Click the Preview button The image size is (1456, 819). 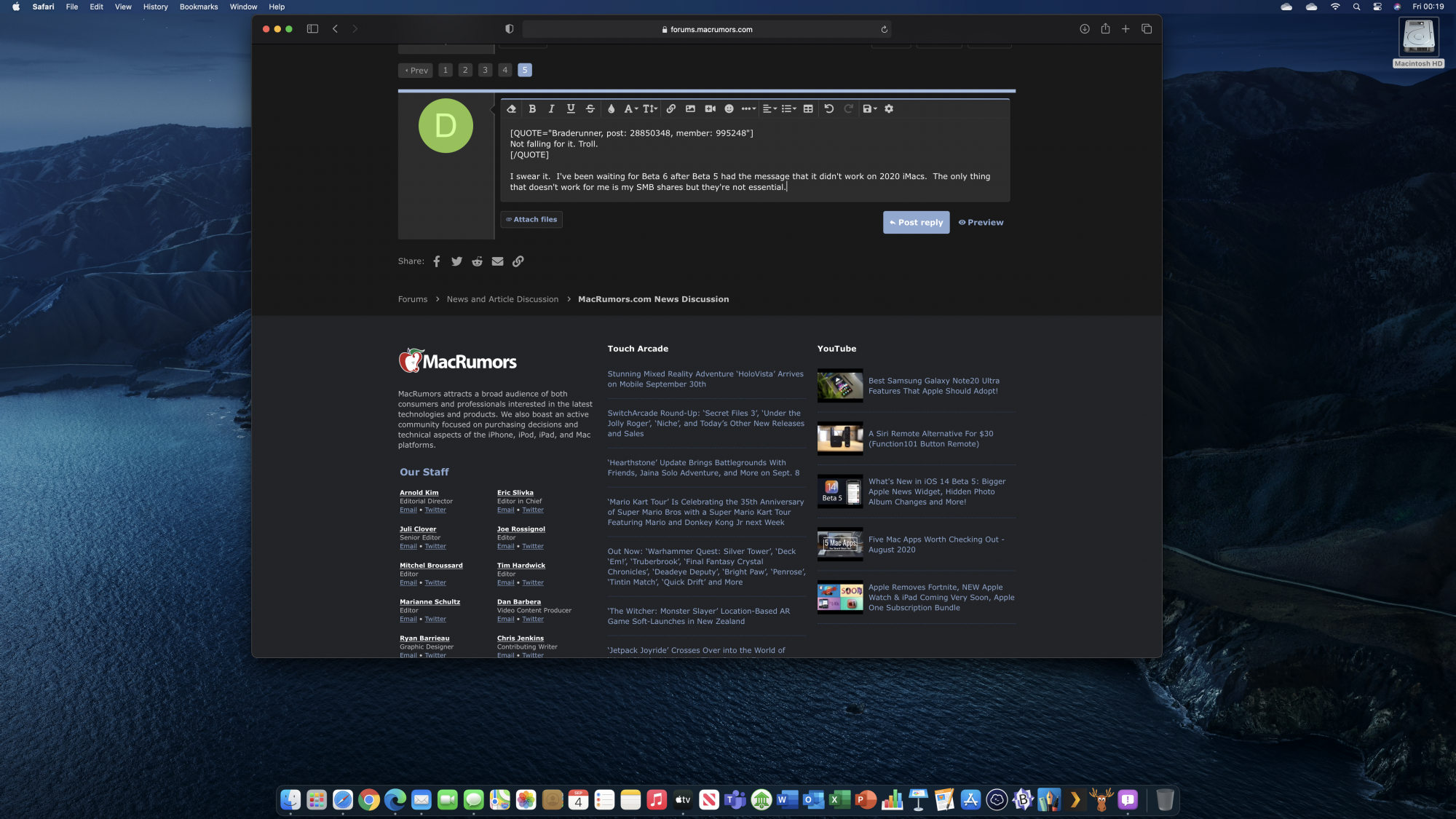tap(981, 223)
